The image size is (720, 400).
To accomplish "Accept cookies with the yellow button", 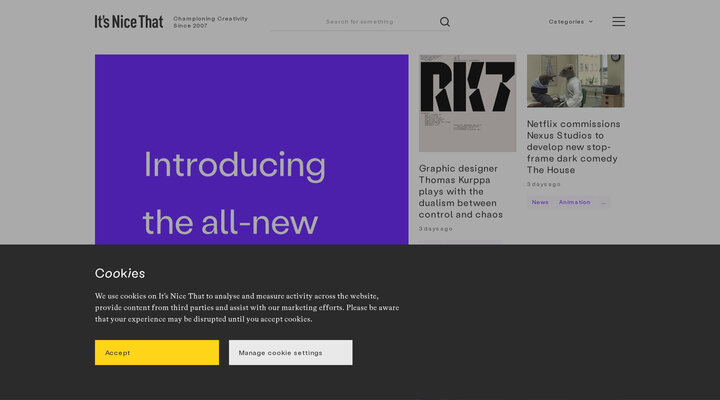I will [157, 352].
